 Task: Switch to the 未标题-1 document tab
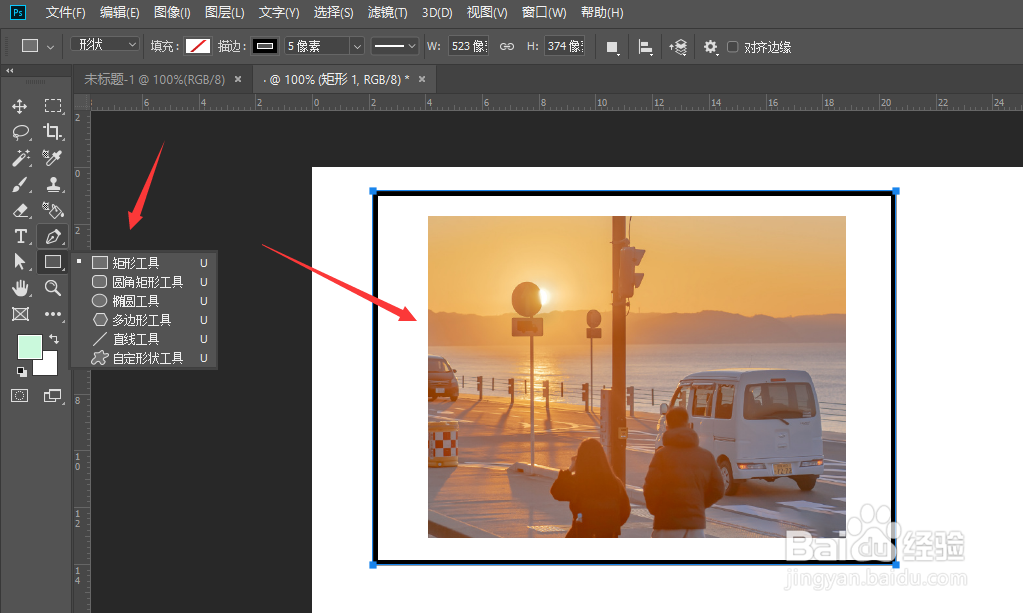click(155, 80)
